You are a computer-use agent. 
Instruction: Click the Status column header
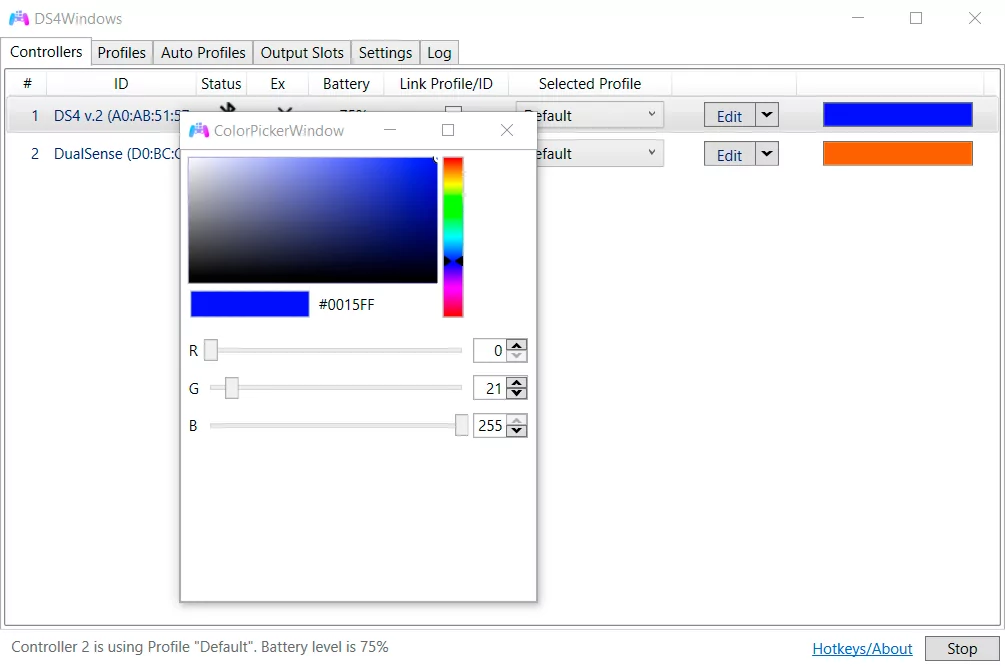point(221,83)
